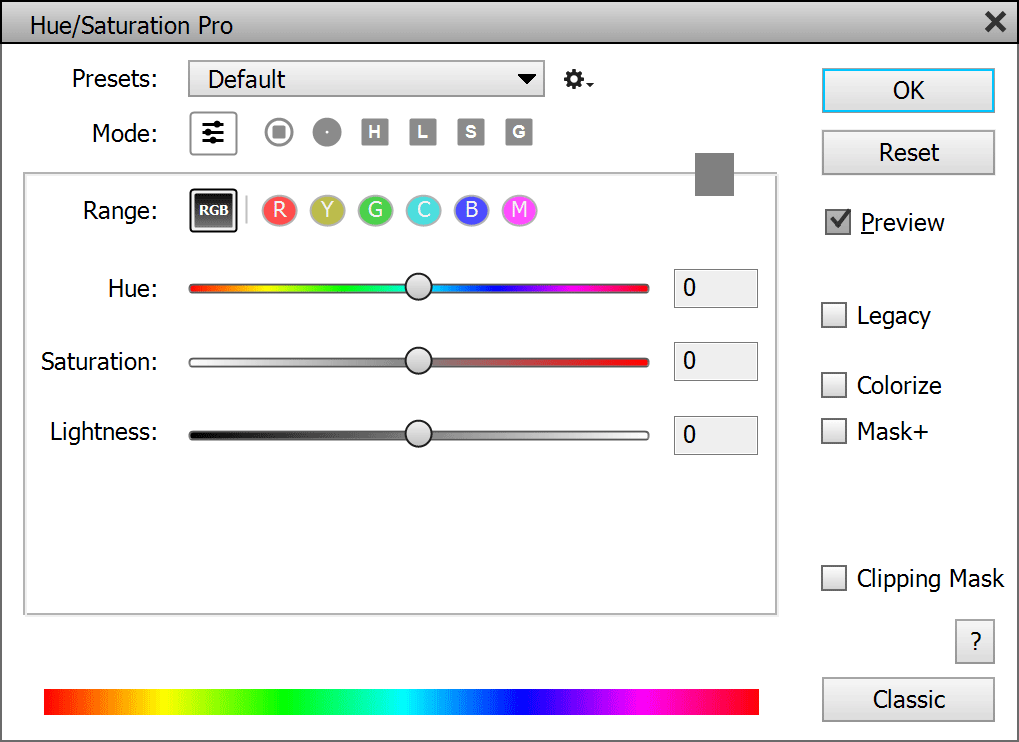Image resolution: width=1019 pixels, height=742 pixels.
Task: Enable the Colorize checkbox
Action: coord(834,385)
